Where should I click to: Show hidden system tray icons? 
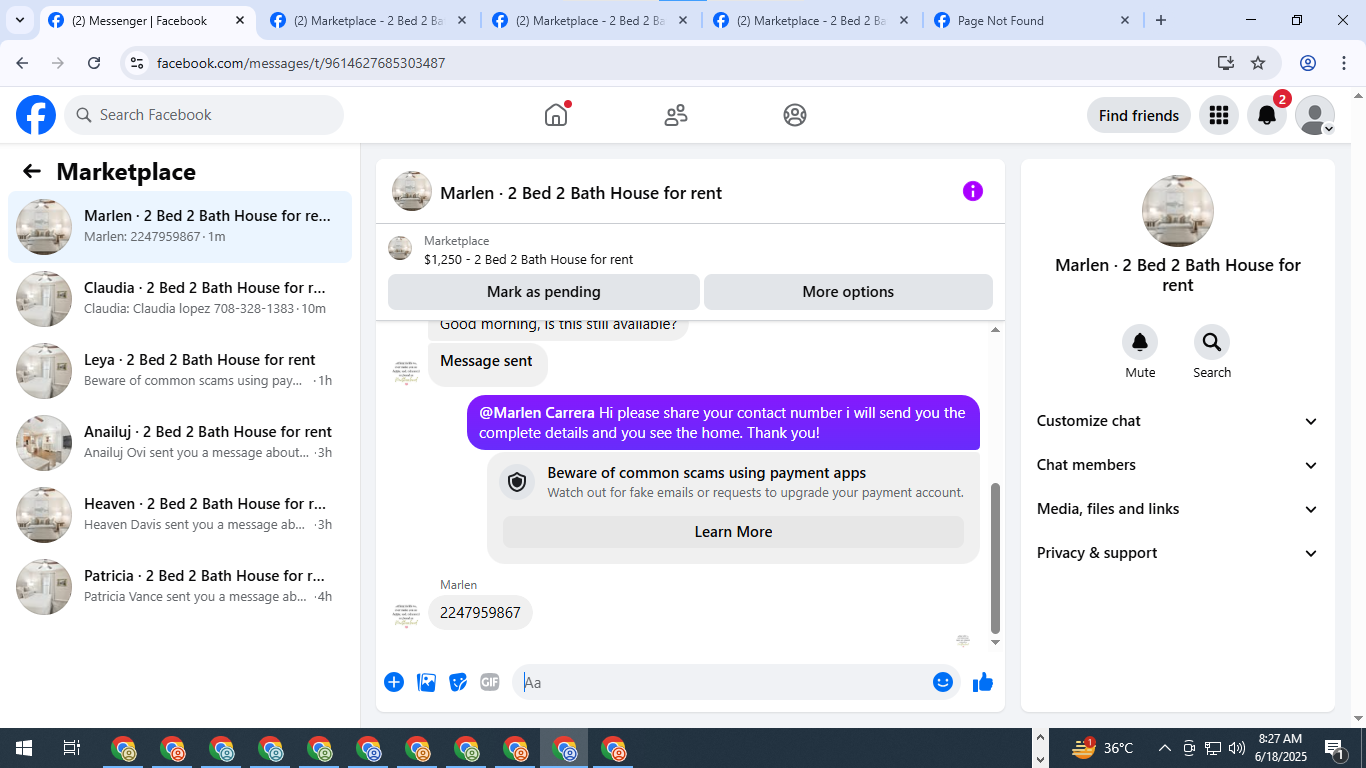pos(1164,748)
